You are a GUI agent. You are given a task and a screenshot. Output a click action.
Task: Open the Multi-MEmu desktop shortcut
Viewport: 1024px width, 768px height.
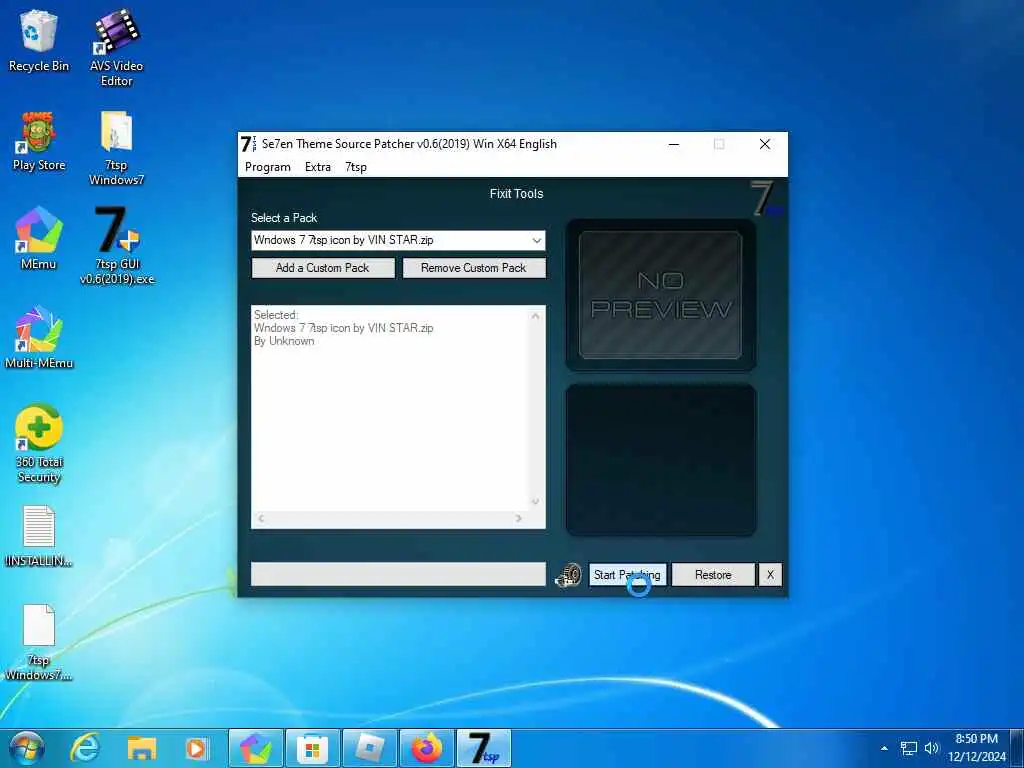[x=39, y=336]
